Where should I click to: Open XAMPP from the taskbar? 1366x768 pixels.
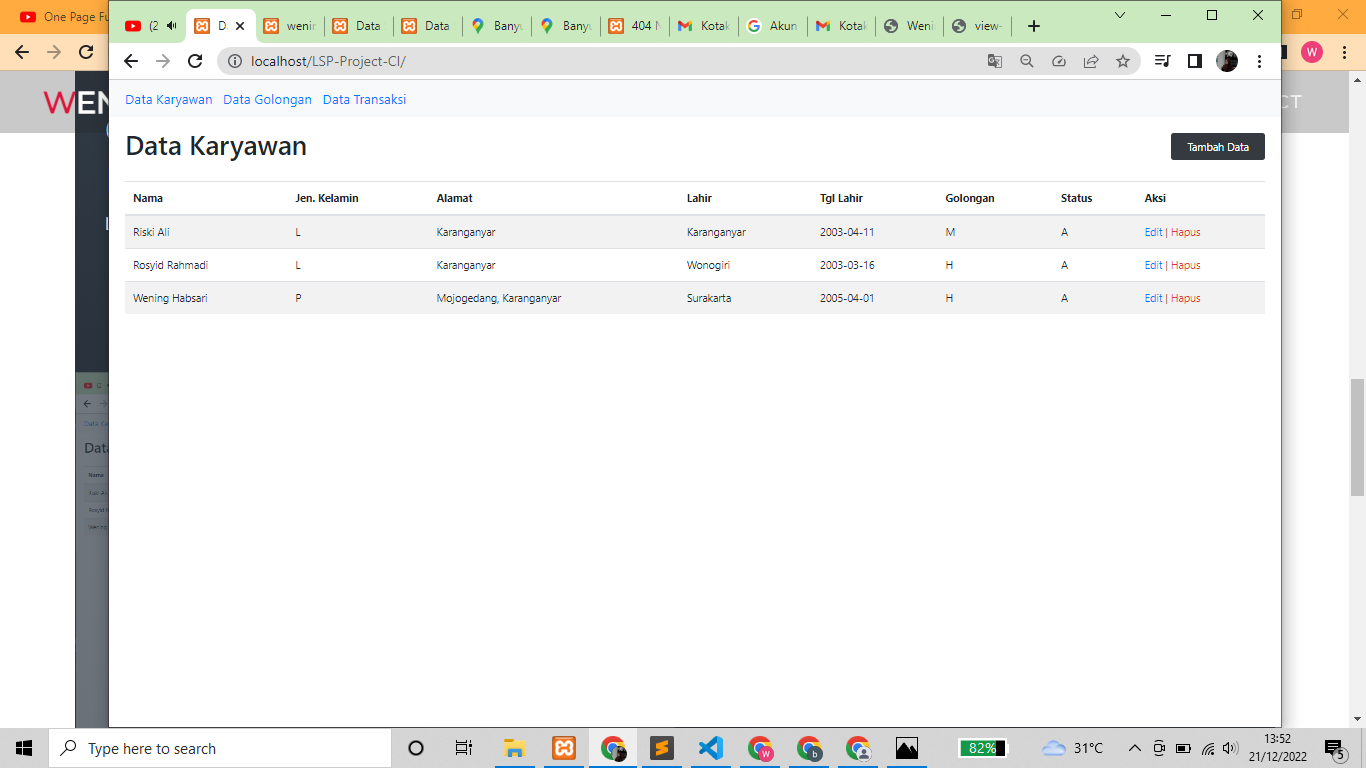point(564,748)
